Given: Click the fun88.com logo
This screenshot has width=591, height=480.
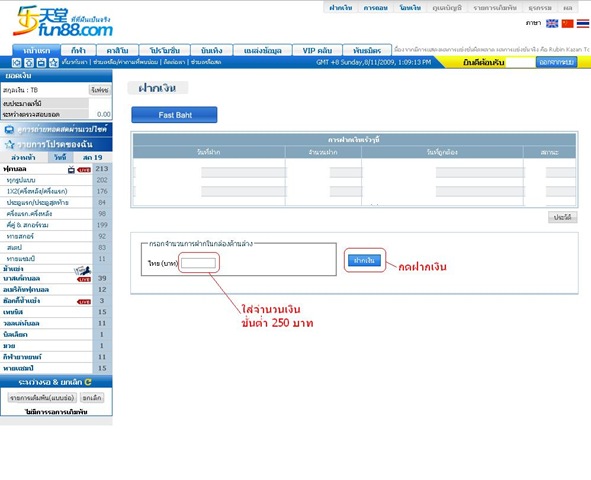Looking at the screenshot, I should pos(63,22).
